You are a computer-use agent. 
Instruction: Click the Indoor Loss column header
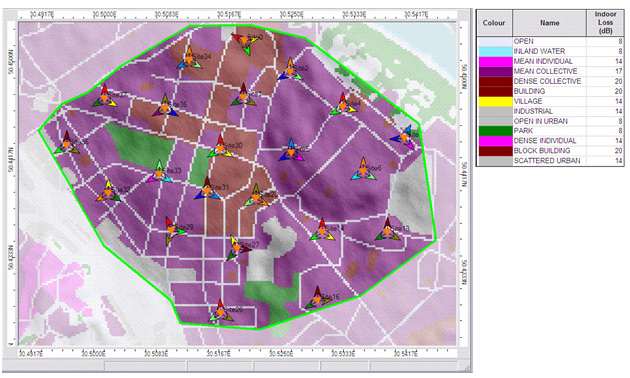[x=605, y=23]
